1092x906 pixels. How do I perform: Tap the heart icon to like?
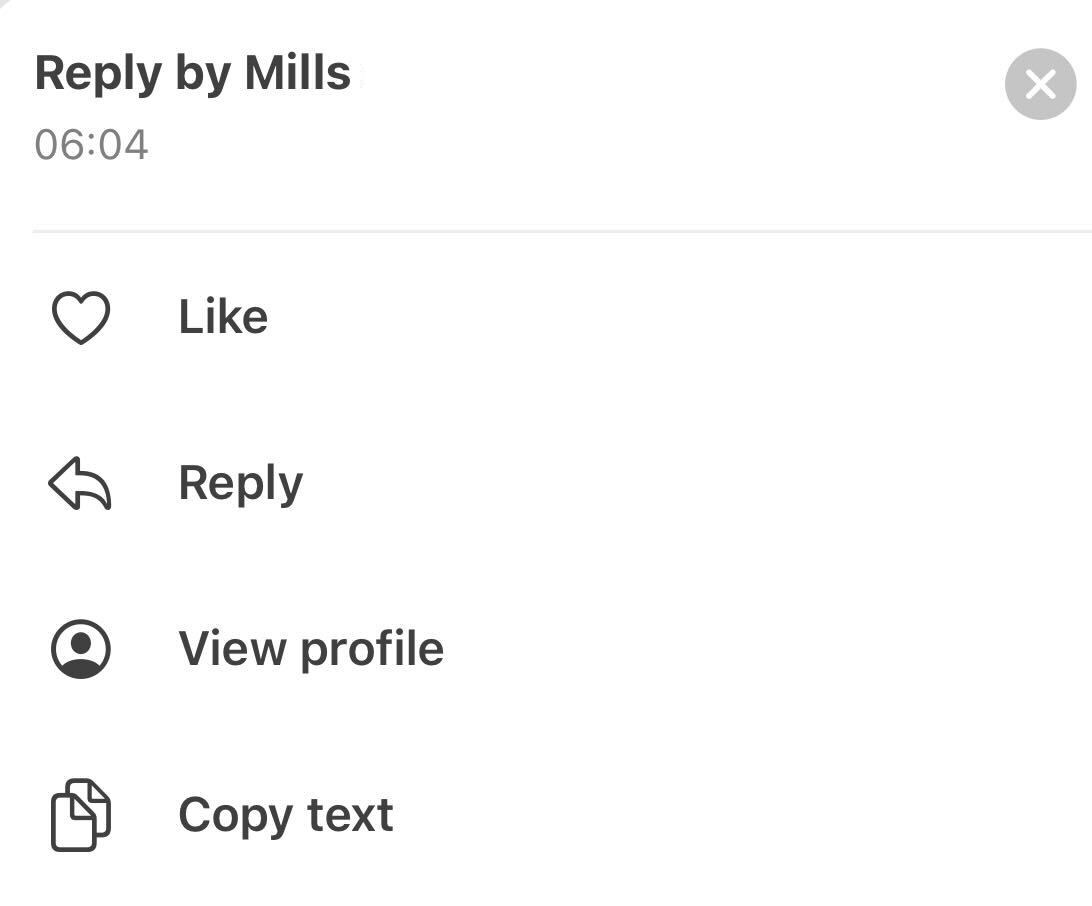[81, 317]
